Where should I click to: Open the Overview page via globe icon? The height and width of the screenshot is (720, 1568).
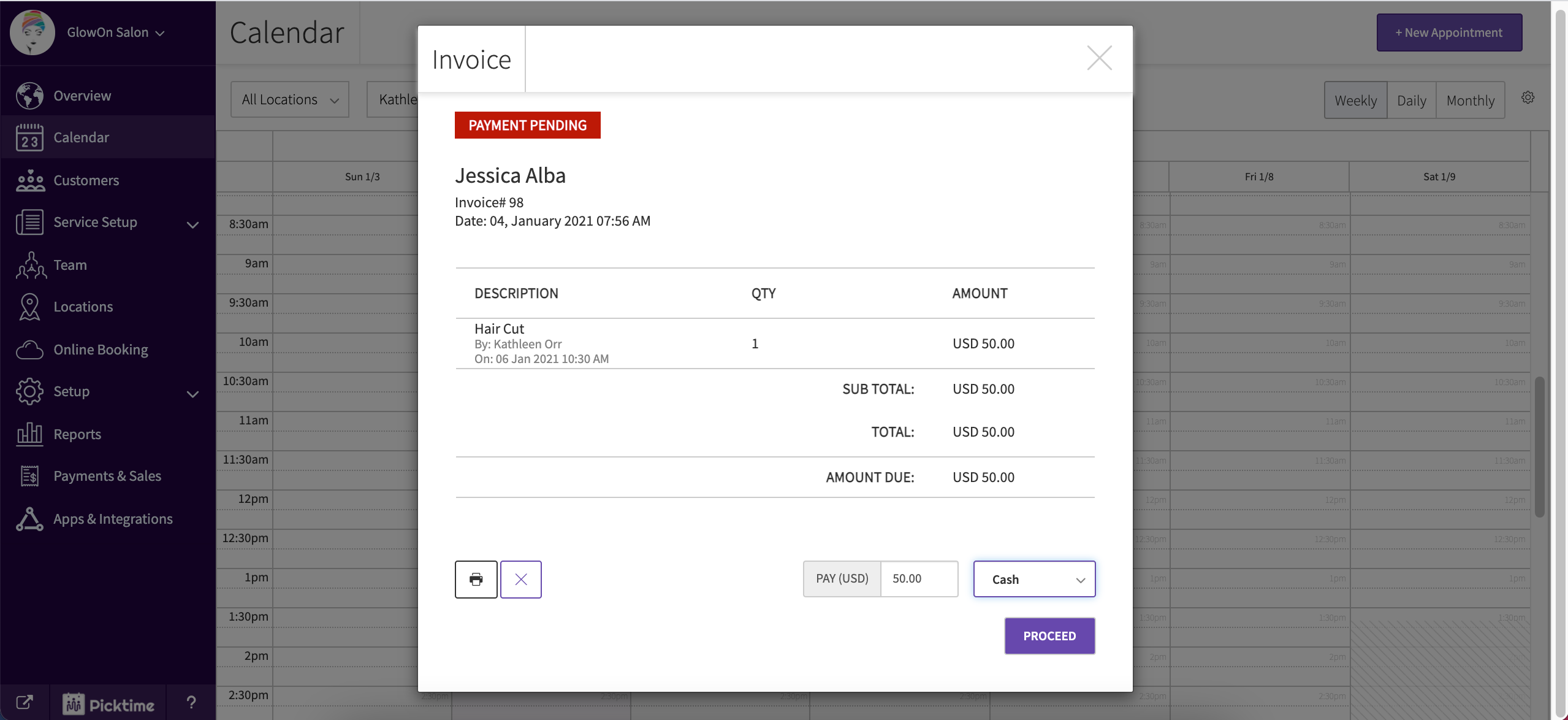tap(28, 95)
